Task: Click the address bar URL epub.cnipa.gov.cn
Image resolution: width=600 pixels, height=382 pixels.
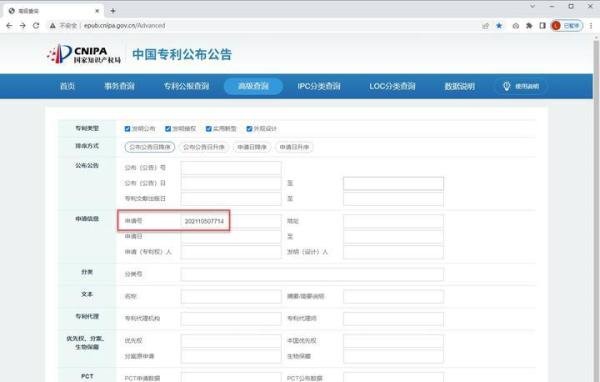Action: click(x=124, y=26)
